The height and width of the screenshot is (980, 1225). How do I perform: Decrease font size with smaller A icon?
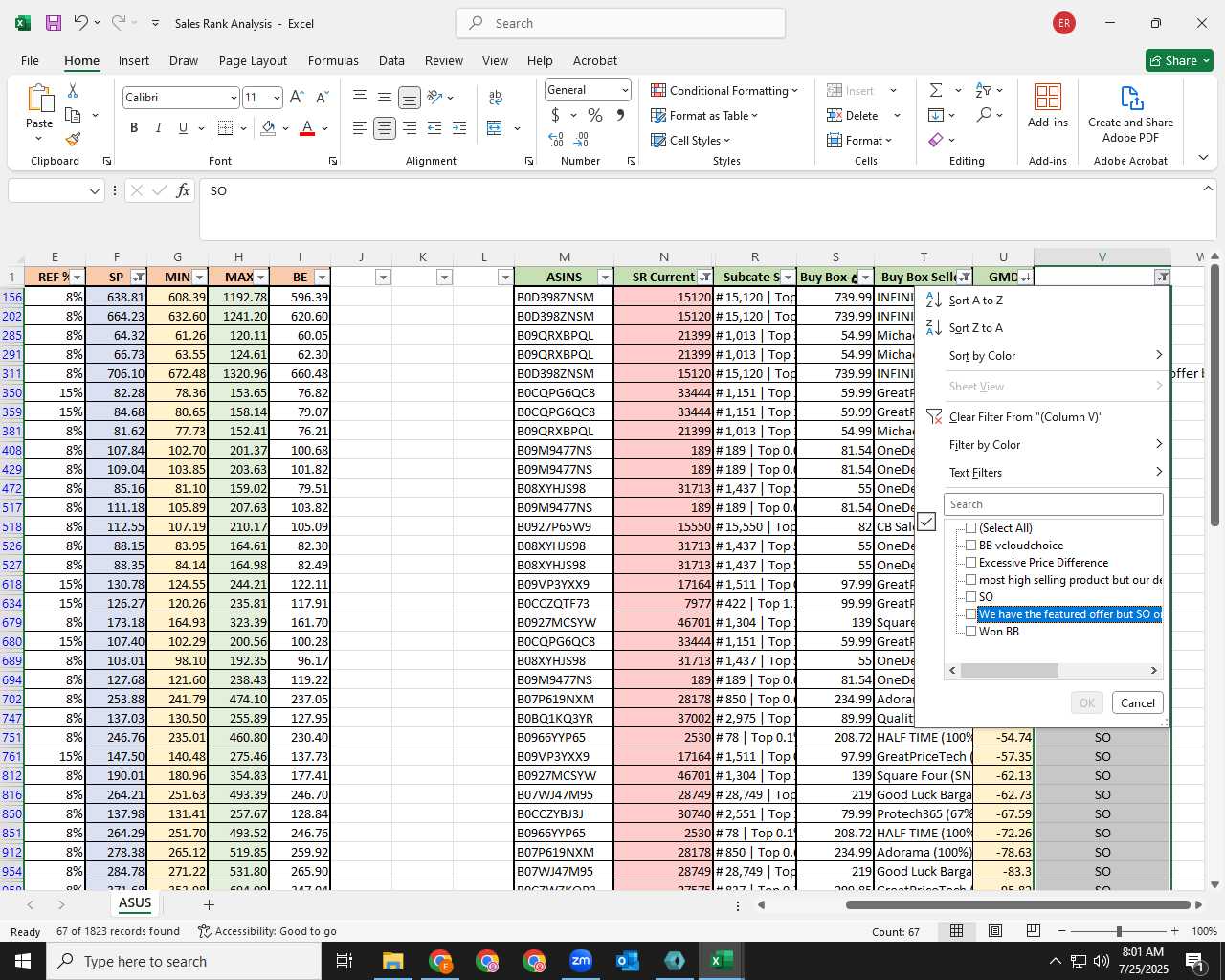pos(322,97)
